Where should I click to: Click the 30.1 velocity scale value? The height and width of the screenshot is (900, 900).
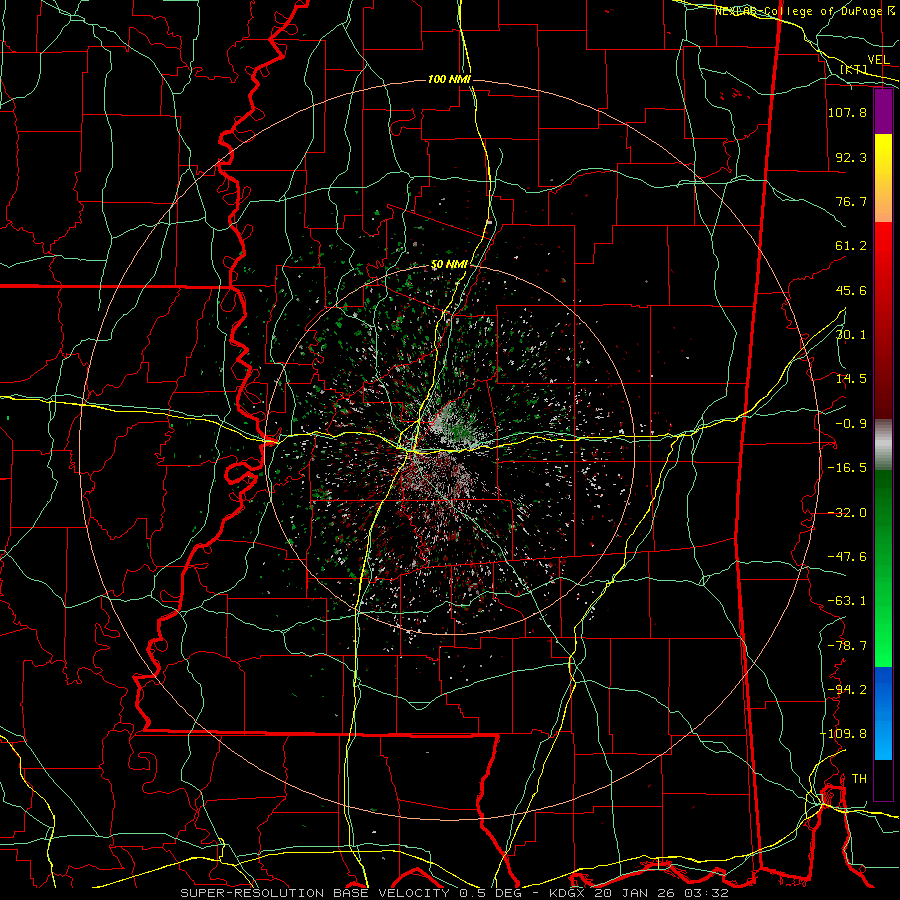pos(851,335)
